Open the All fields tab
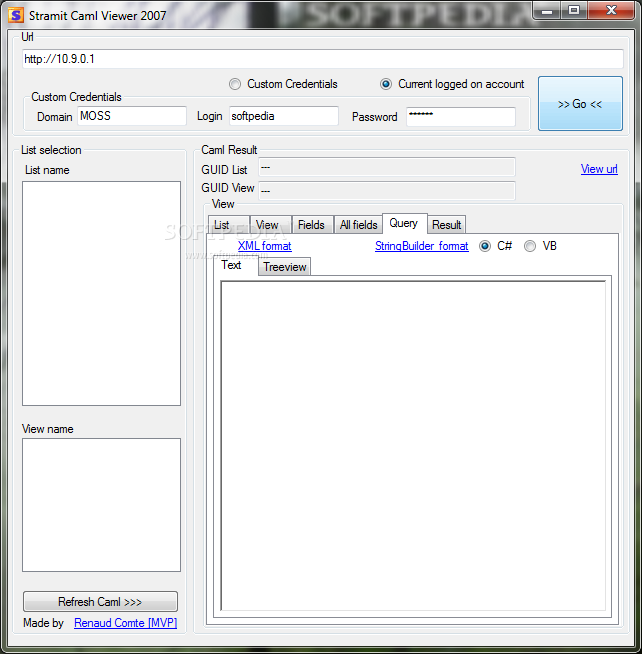This screenshot has width=642, height=654. tap(358, 225)
